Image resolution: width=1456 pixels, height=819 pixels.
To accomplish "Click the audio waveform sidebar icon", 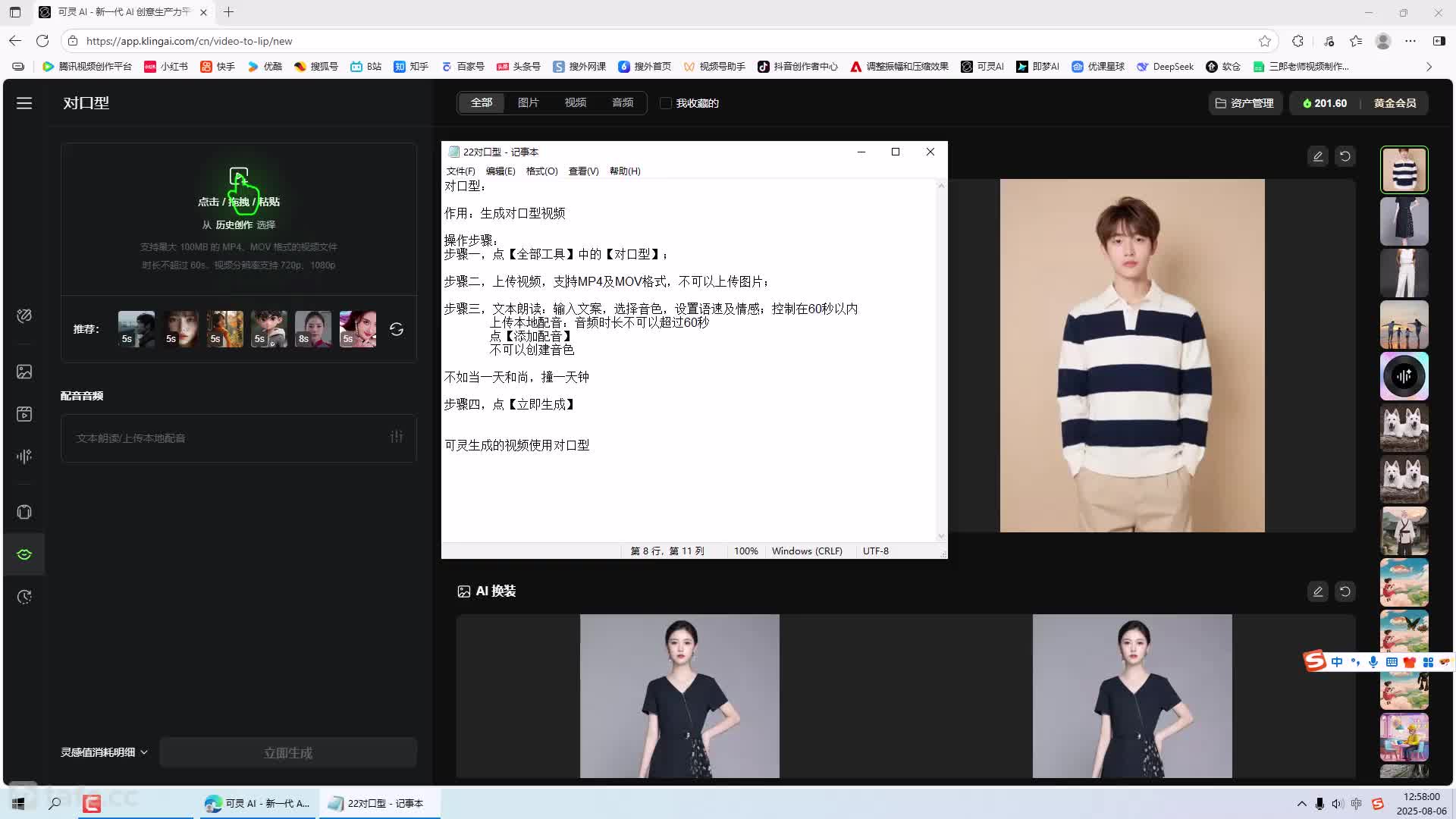I will coord(24,457).
